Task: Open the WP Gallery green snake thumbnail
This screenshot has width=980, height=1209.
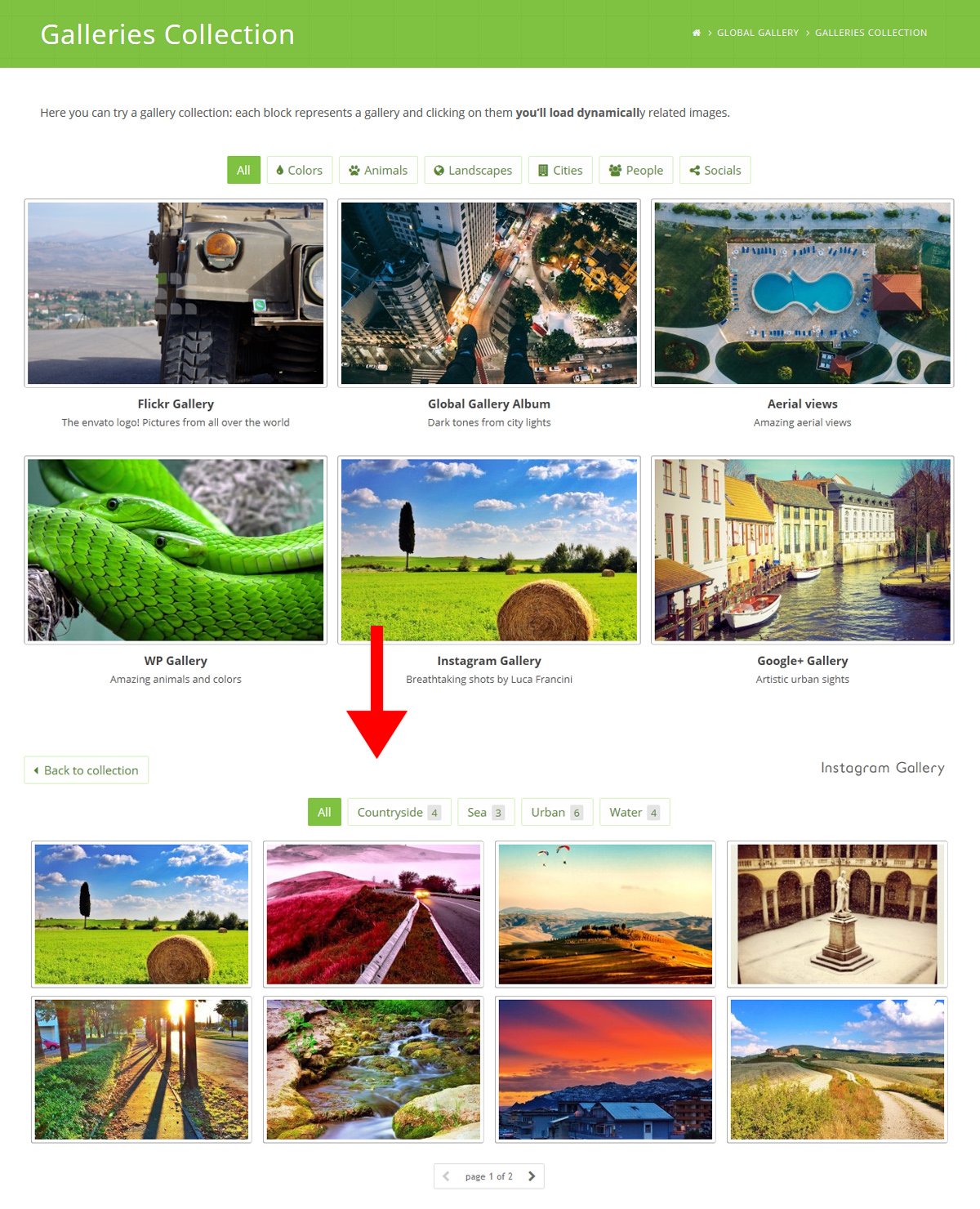Action: 176,550
